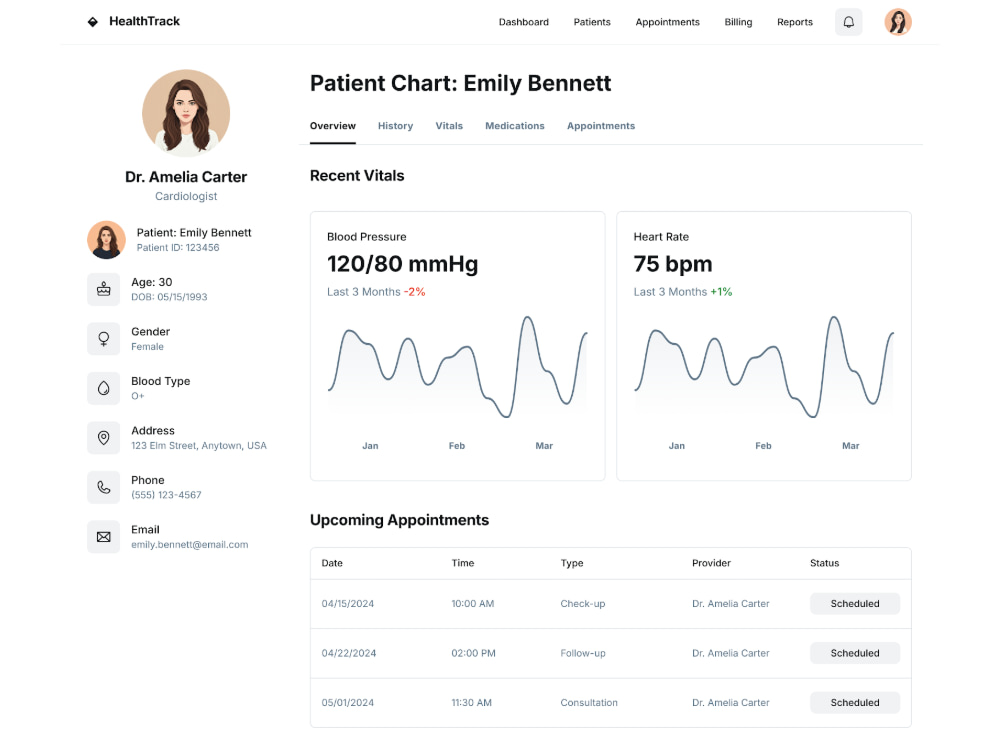Screen dimensions: 1000x750
Task: Click Scheduled status for 04/15/2024 appointment
Action: [855, 603]
